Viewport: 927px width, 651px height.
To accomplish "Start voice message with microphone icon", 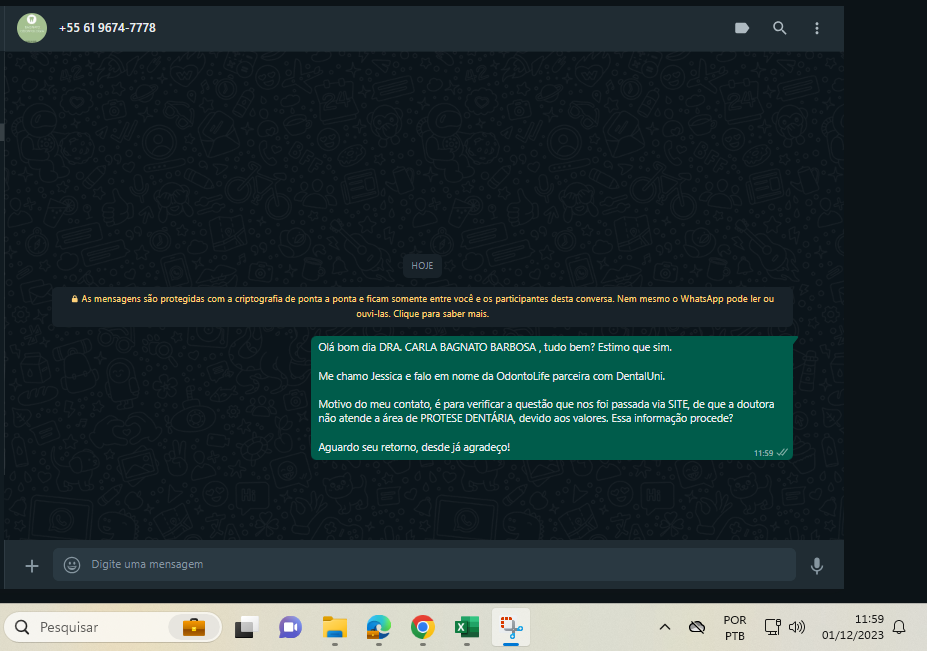I will (x=817, y=566).
